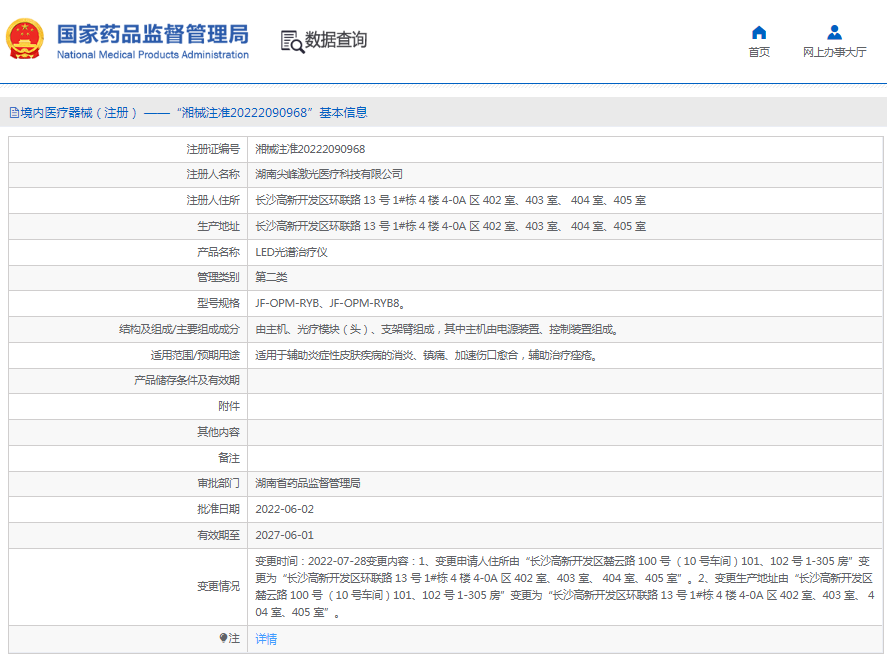Click the expiry date 2027-06-01
The width and height of the screenshot is (887, 659).
pyautogui.click(x=284, y=535)
